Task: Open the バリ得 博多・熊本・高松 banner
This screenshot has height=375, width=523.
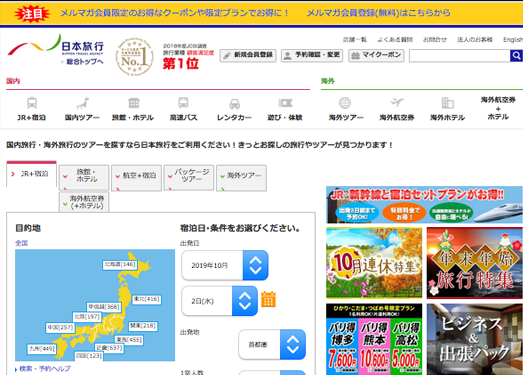Action: coord(374,339)
